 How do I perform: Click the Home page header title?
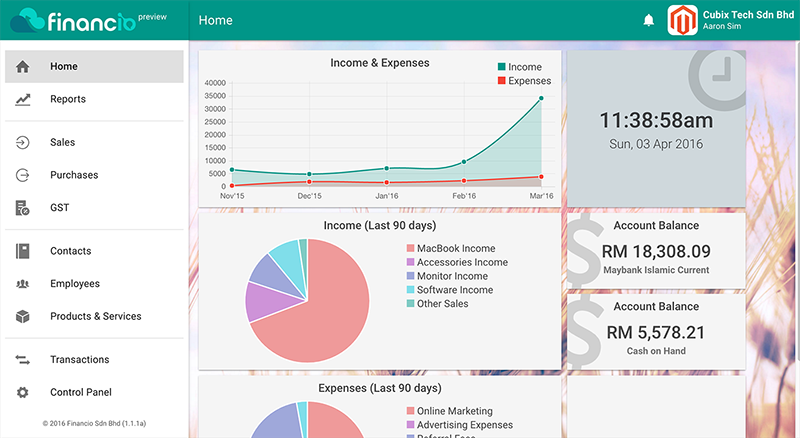pyautogui.click(x=215, y=20)
